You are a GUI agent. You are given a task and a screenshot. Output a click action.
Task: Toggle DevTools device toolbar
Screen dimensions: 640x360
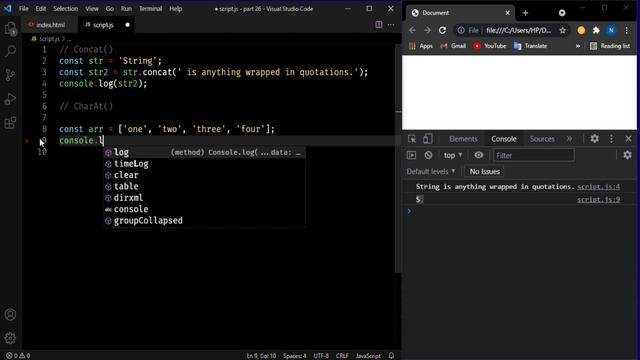[427, 139]
